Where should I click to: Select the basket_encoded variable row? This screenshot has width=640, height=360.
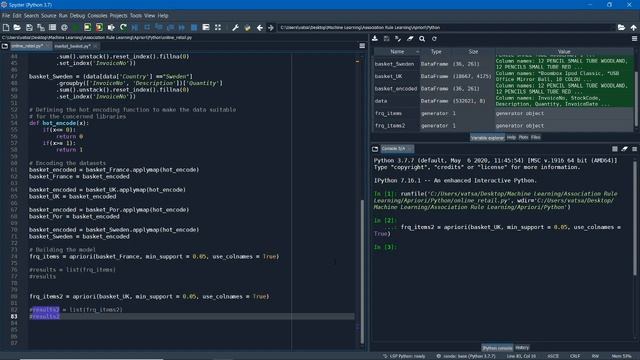503,89
